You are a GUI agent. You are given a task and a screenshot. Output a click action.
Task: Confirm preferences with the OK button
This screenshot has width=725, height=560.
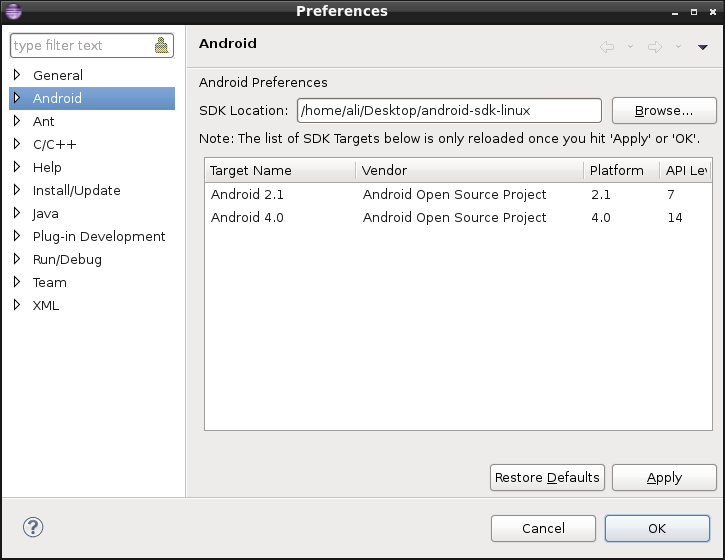657,528
